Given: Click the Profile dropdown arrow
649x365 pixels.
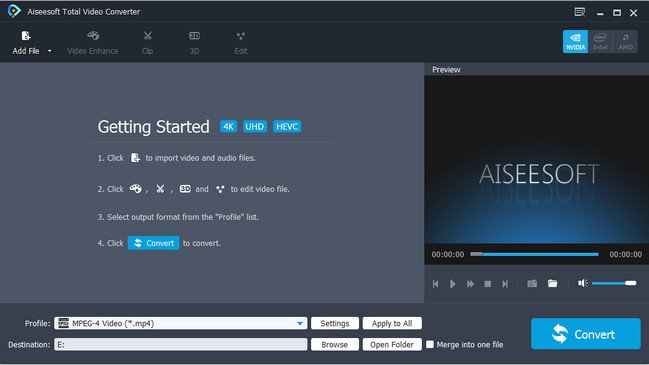Looking at the screenshot, I should (300, 323).
